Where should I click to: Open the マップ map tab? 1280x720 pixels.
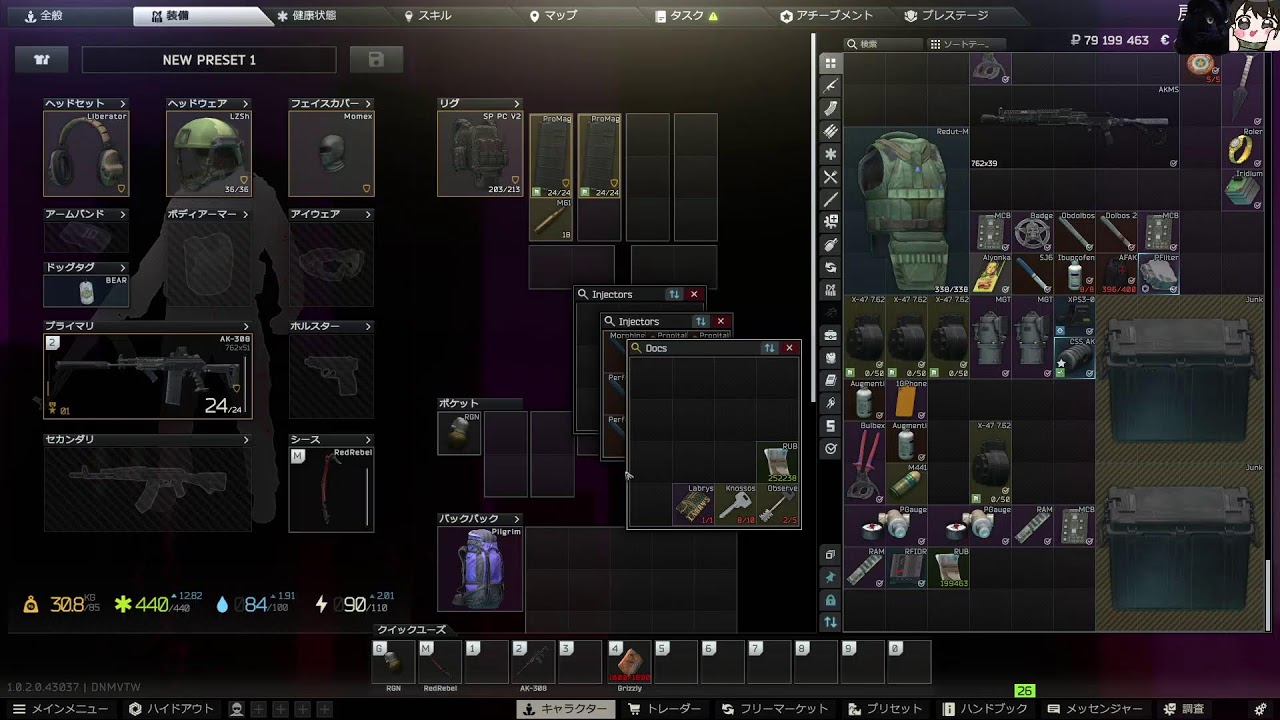(x=553, y=16)
